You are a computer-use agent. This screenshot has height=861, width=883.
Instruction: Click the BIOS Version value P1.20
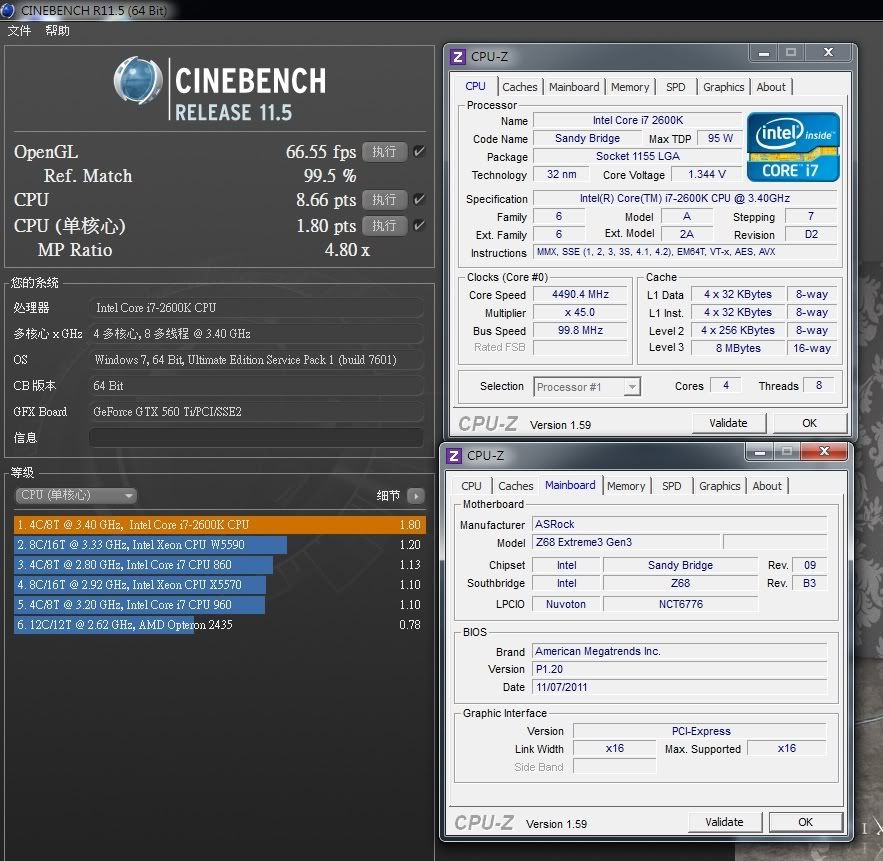pyautogui.click(x=679, y=669)
